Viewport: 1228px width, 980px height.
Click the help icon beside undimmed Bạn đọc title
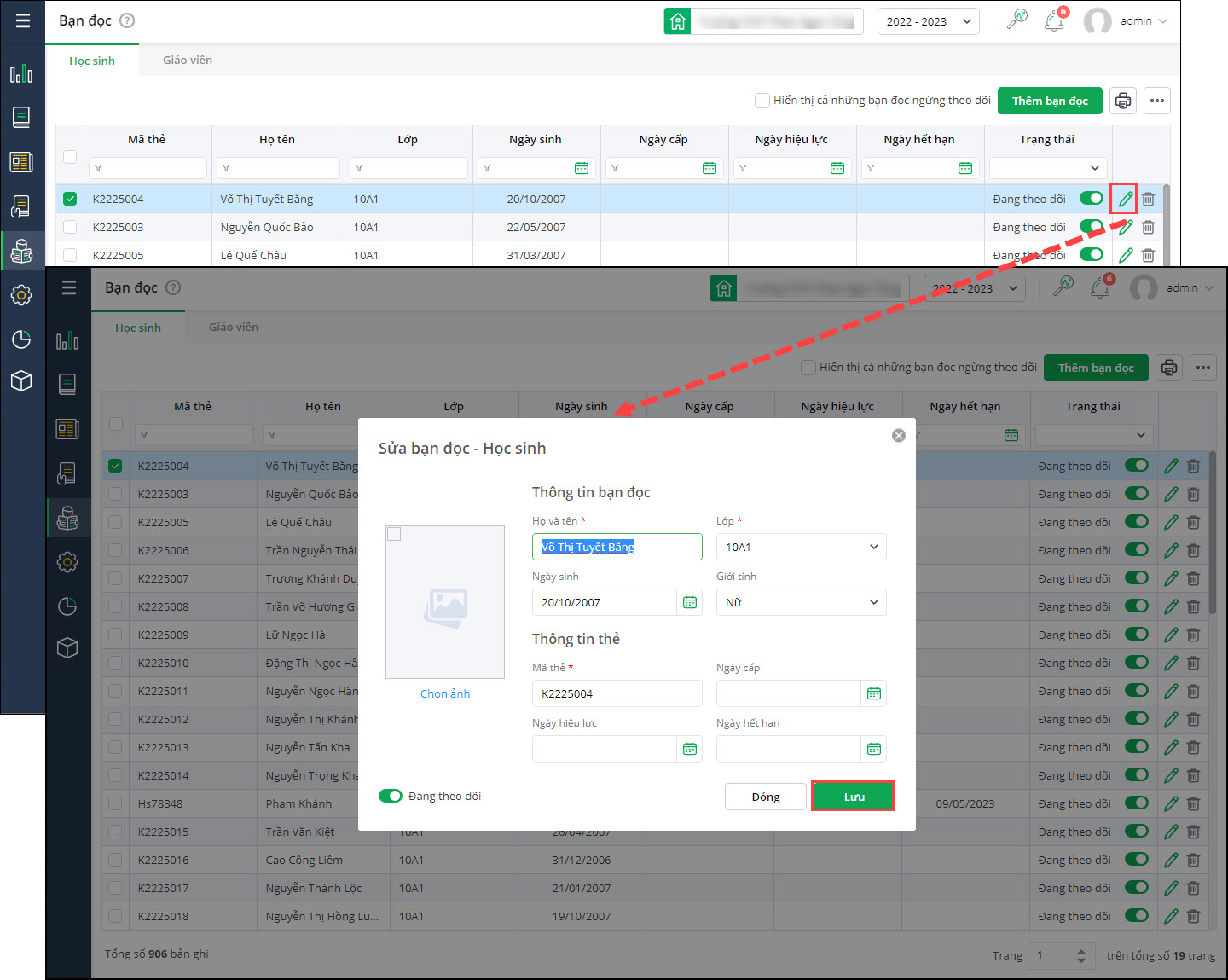point(127,20)
